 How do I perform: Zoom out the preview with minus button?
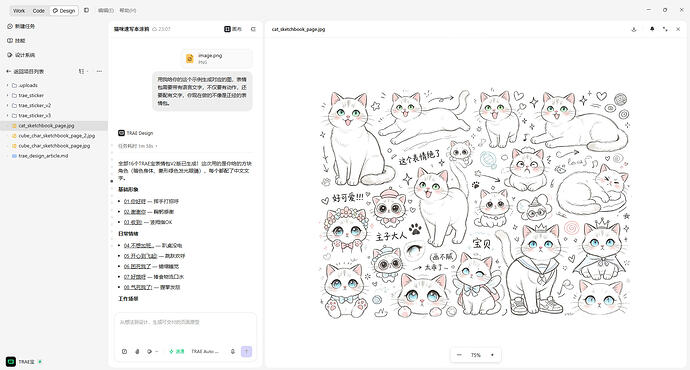[459, 355]
